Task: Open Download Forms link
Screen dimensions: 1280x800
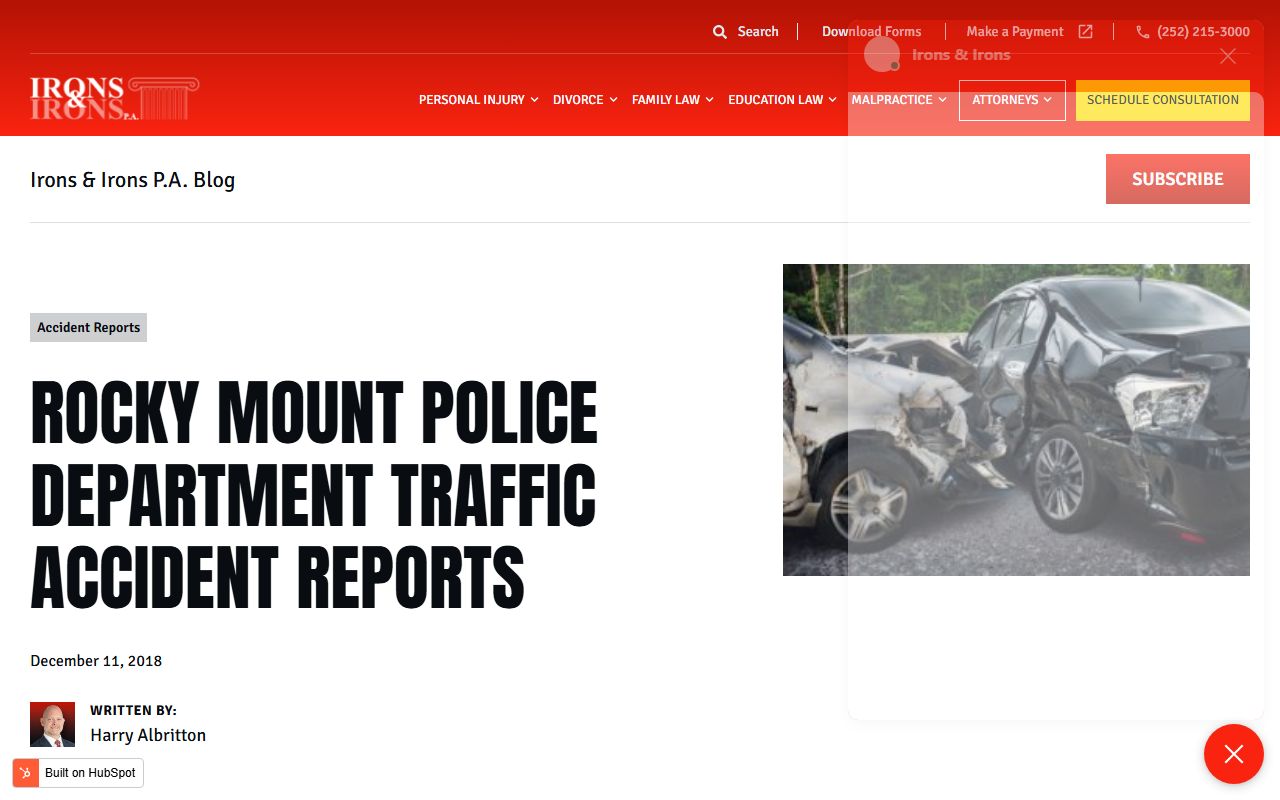Action: click(872, 32)
